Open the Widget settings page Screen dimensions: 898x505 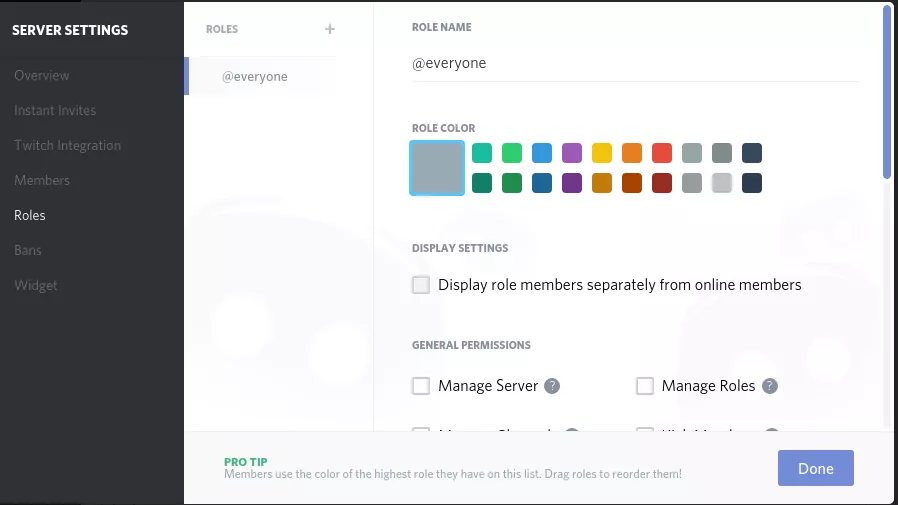(36, 285)
